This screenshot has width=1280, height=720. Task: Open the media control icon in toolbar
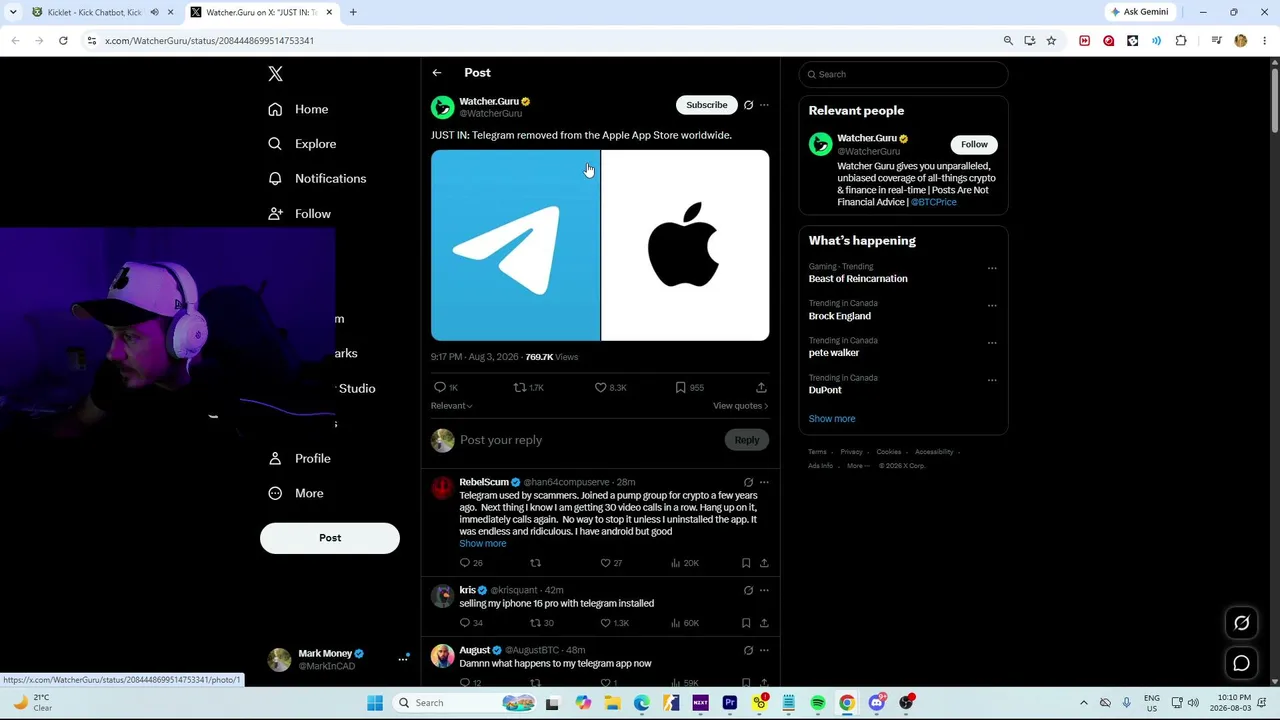(1216, 41)
